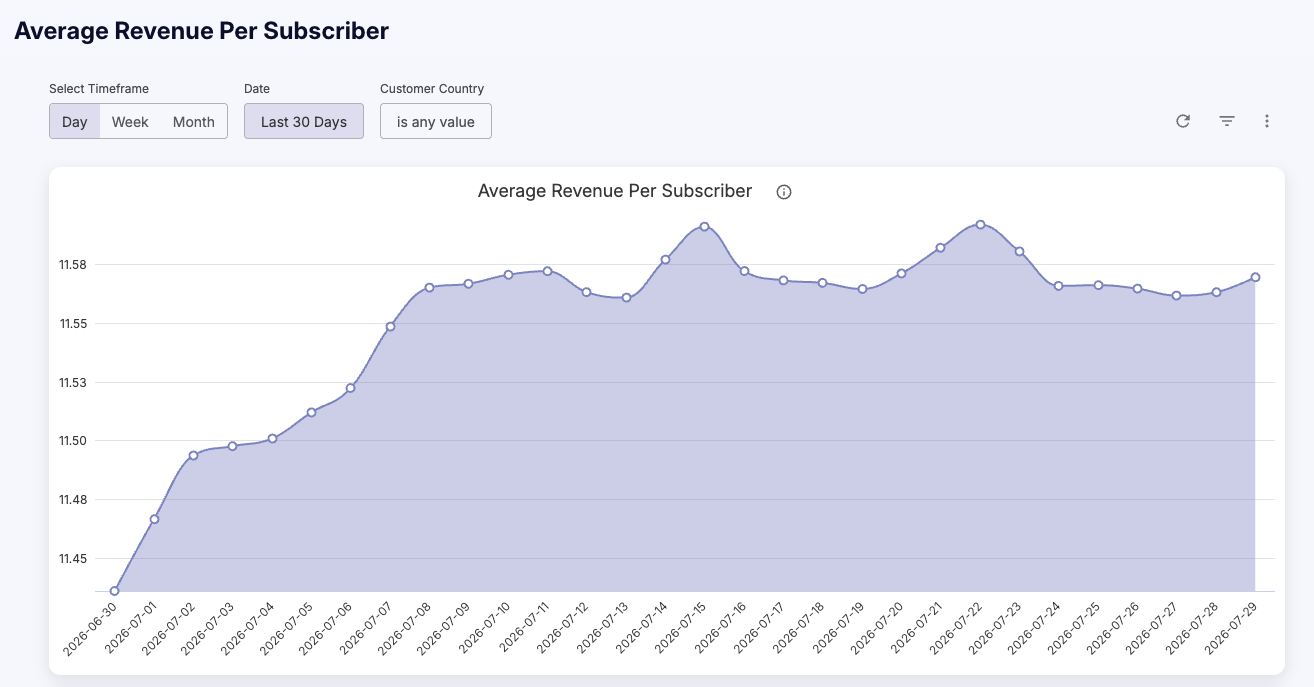Screen dimensions: 1314x687
Task: Open Customer Country 'is any value' filter
Action: pyautogui.click(x=436, y=122)
